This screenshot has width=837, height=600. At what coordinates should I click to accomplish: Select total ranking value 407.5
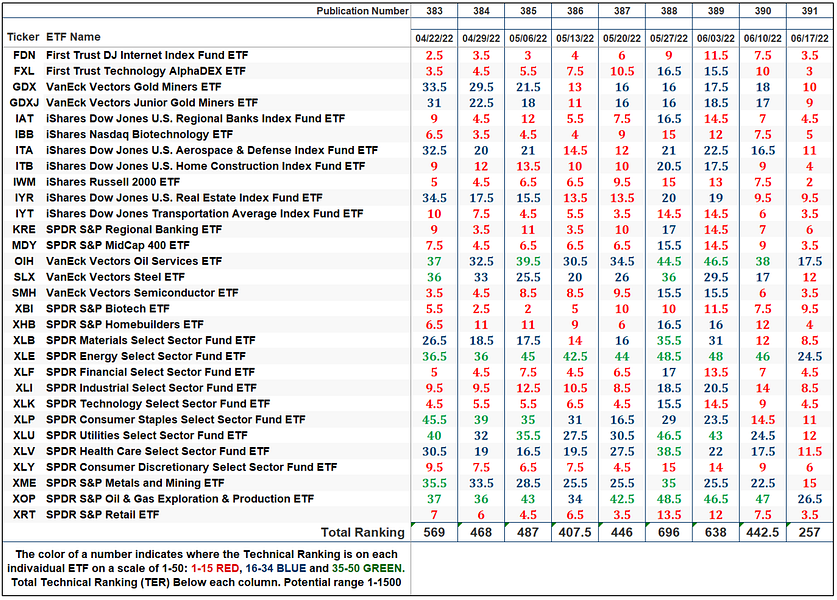click(x=575, y=532)
